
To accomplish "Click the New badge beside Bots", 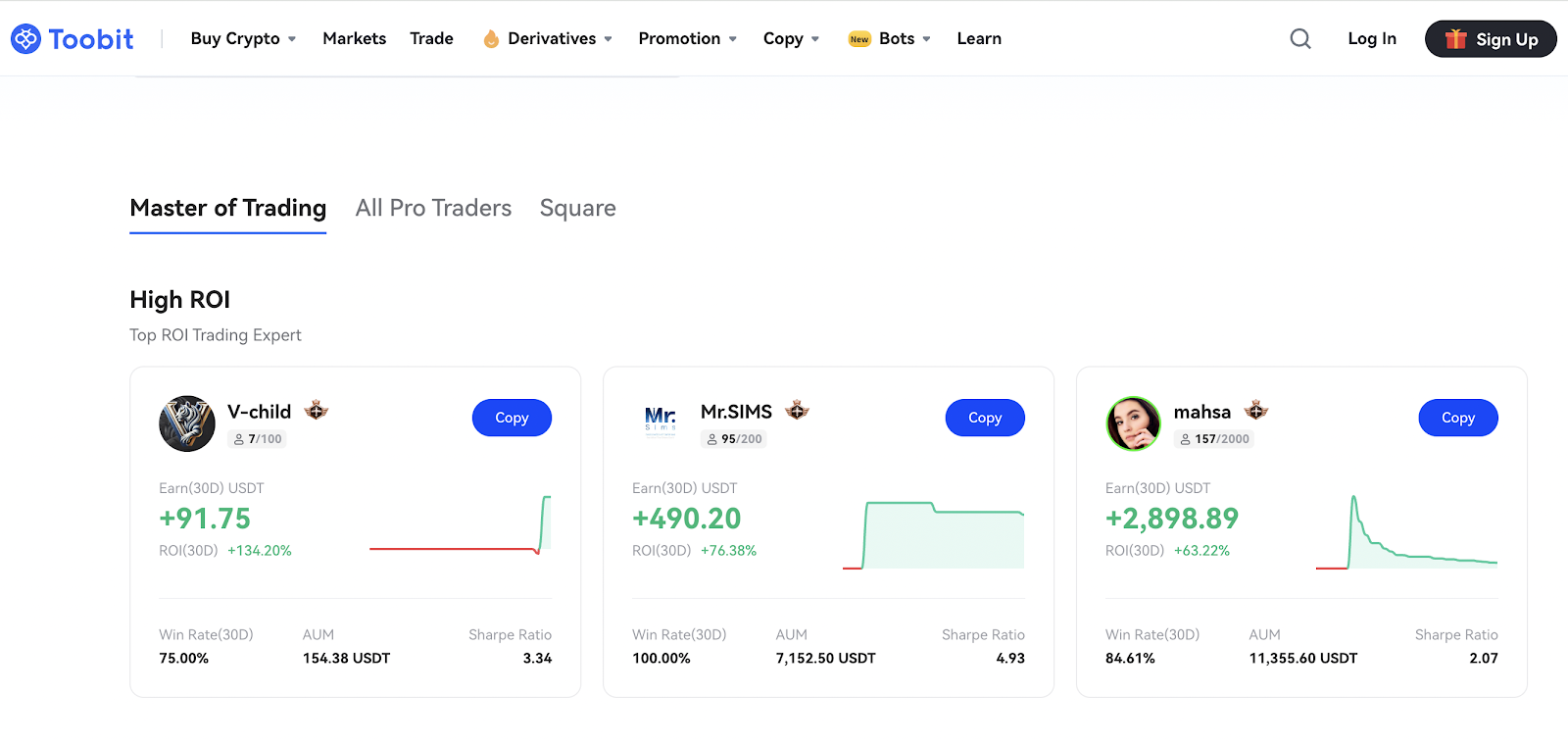I will pyautogui.click(x=859, y=39).
